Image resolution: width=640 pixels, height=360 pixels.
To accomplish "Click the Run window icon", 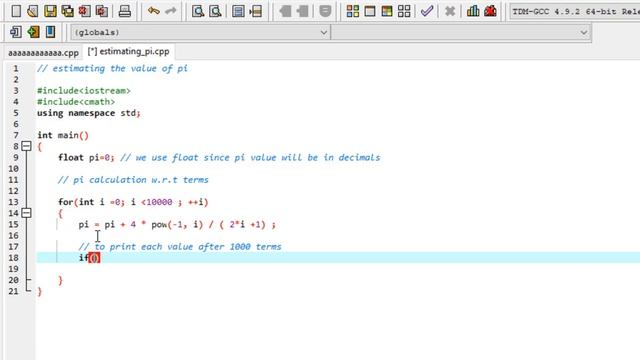I will pos(370,11).
